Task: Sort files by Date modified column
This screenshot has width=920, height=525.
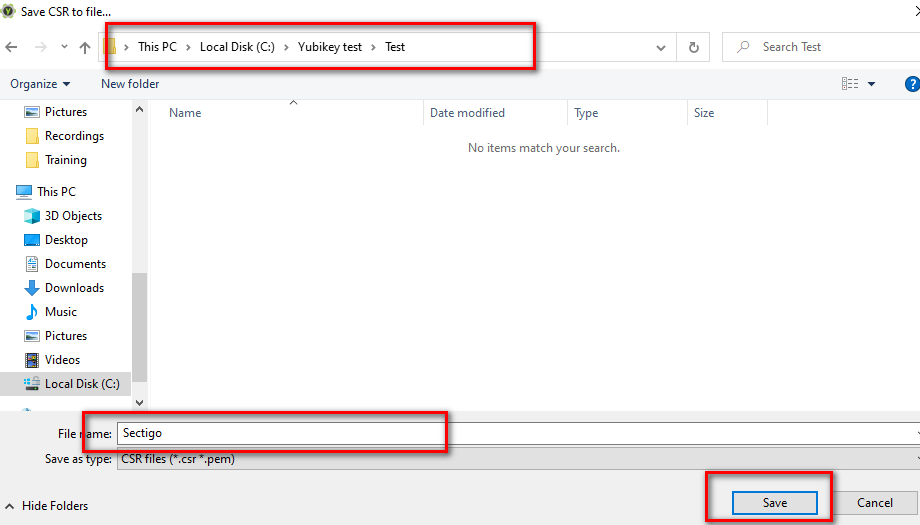Action: 467,113
